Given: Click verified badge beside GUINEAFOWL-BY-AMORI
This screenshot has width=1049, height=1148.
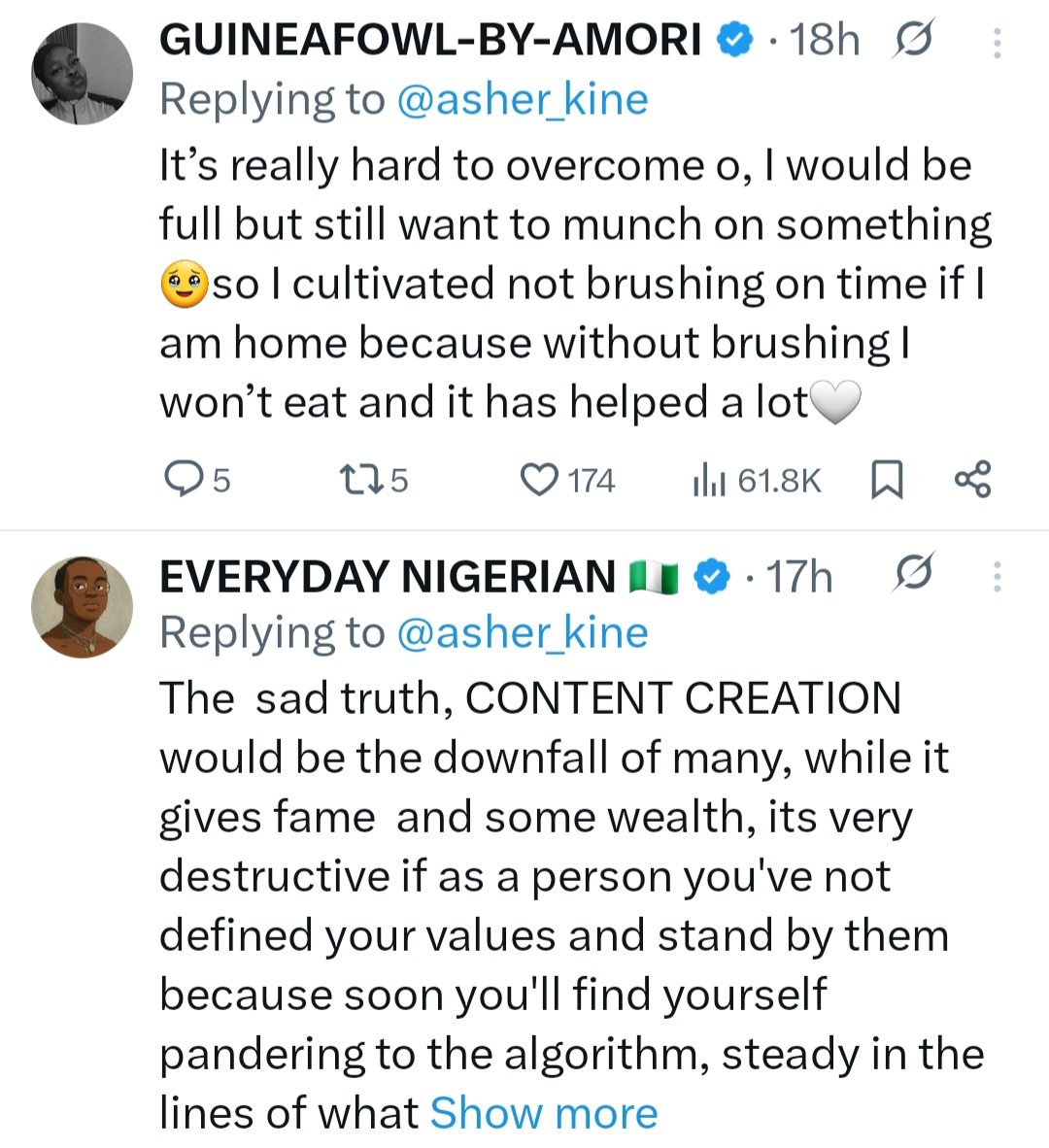Looking at the screenshot, I should [735, 41].
